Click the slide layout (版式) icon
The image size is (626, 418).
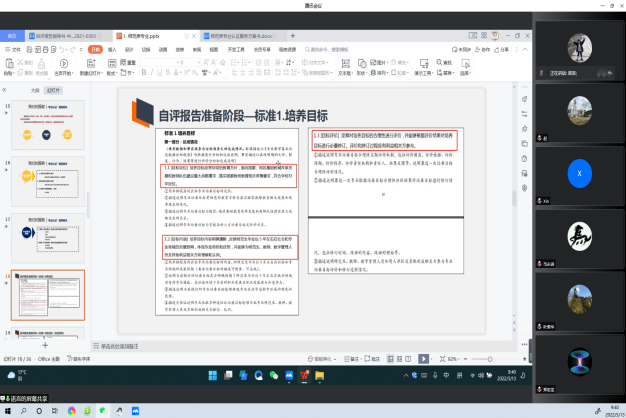coord(112,63)
